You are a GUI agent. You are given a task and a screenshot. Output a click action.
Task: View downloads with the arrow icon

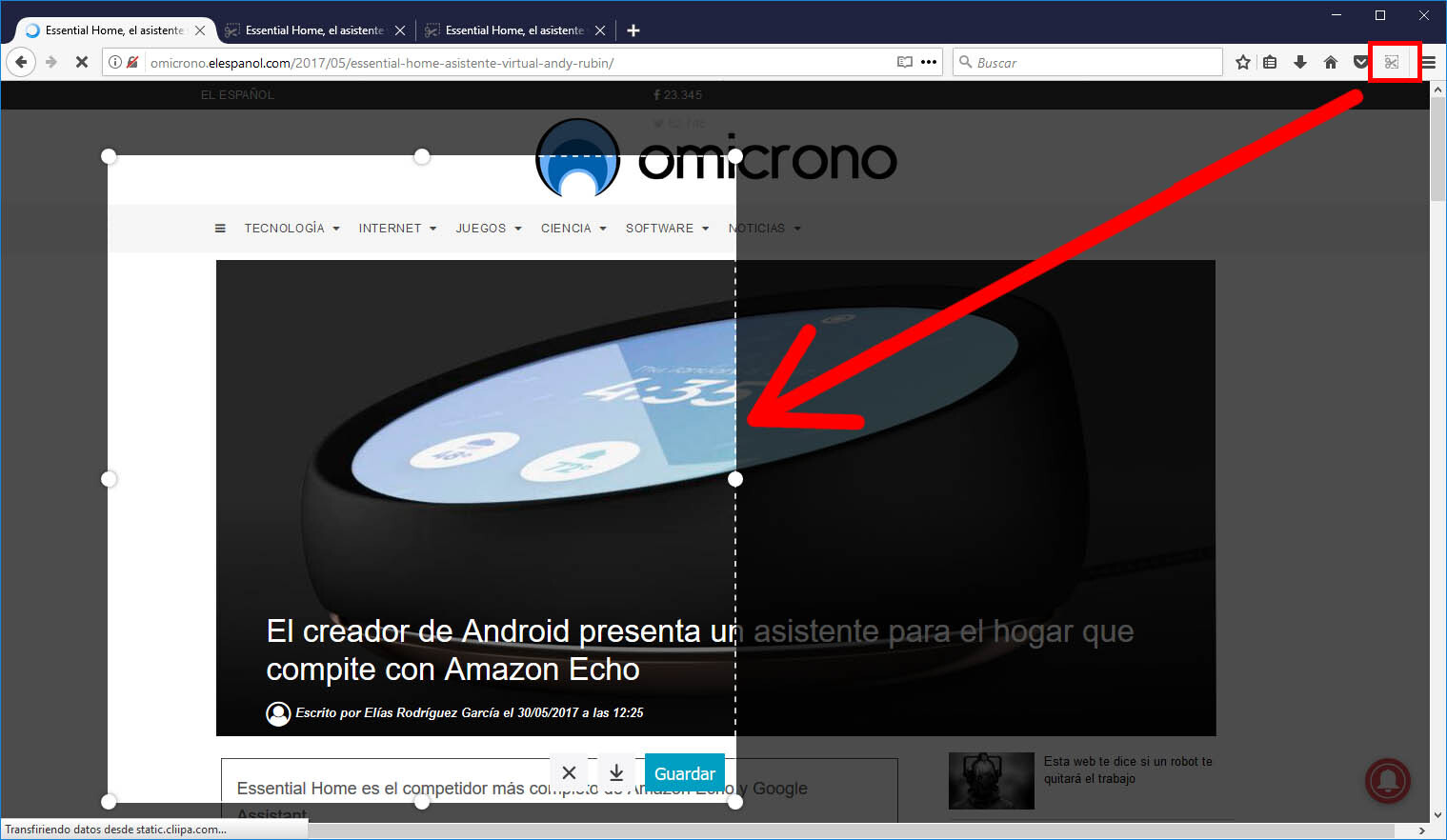click(1300, 62)
